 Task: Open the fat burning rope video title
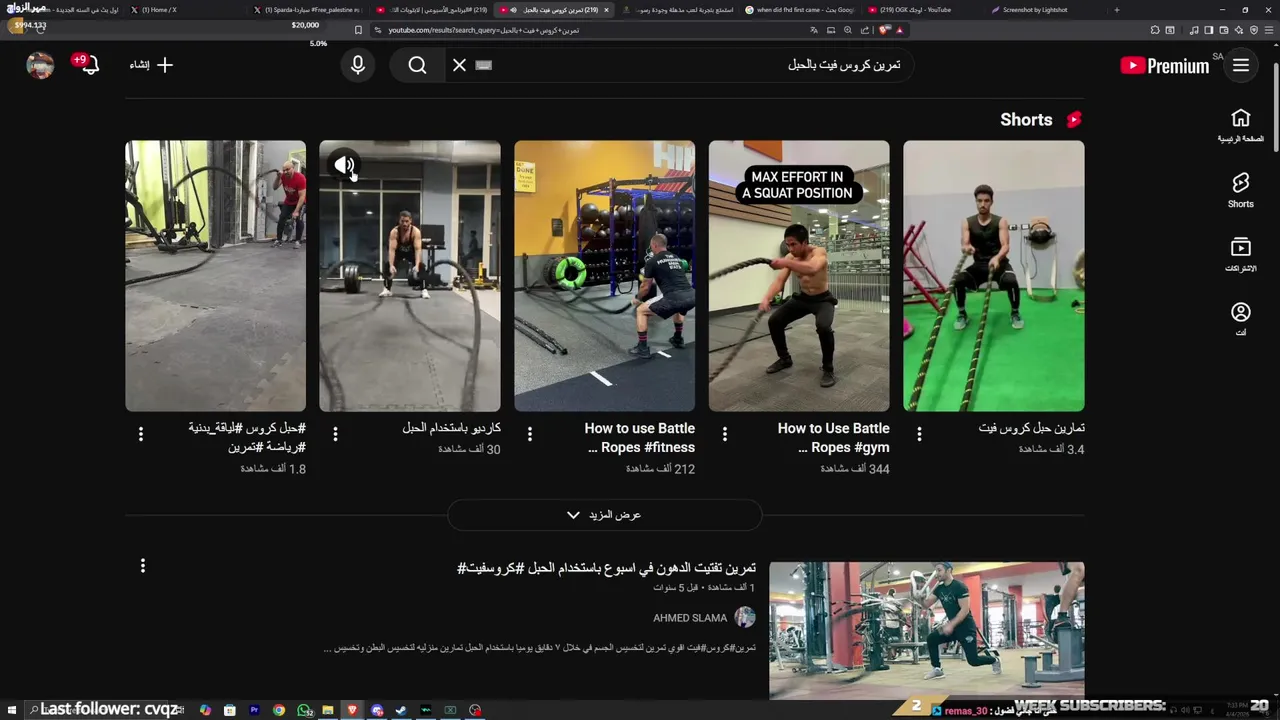click(x=607, y=568)
